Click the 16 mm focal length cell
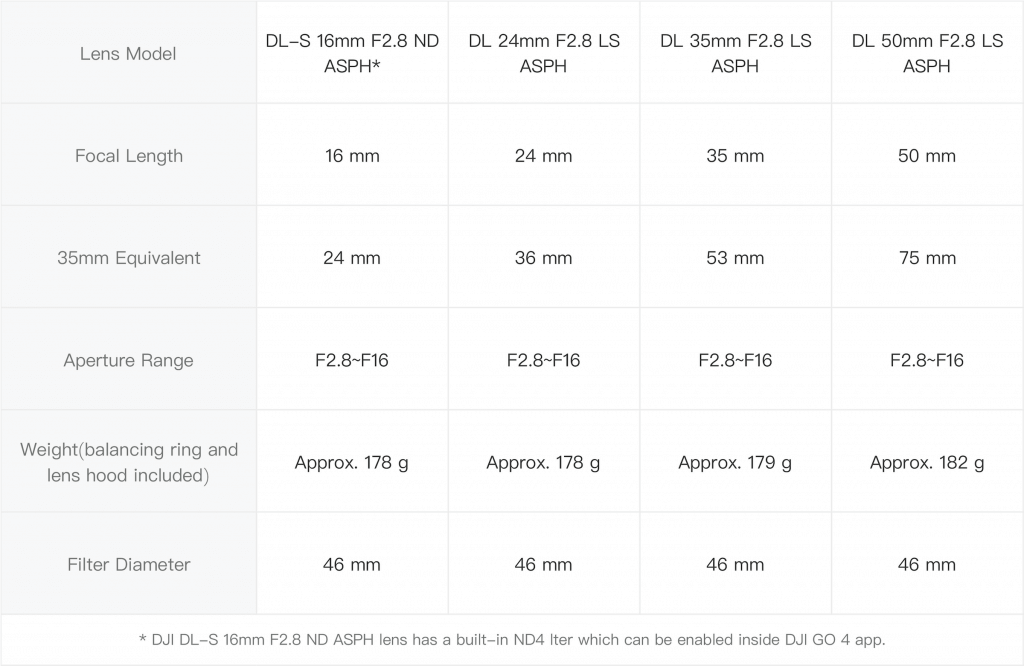1024x666 pixels. 352,156
